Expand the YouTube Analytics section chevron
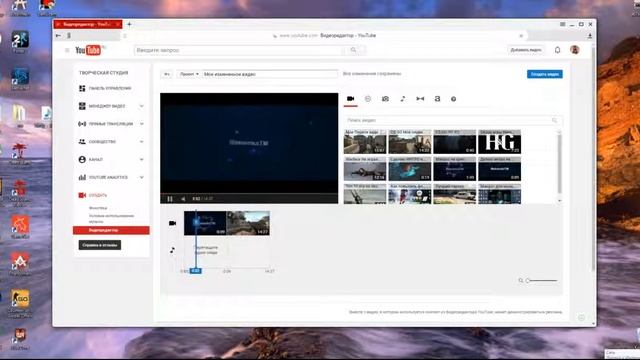 coord(142,177)
